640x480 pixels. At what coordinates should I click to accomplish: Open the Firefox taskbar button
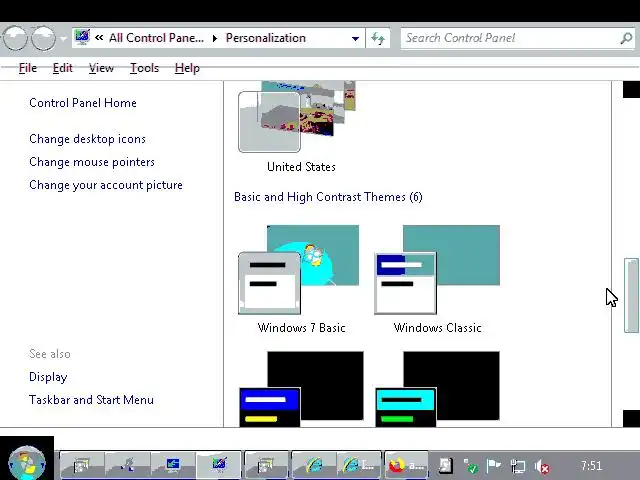point(406,464)
